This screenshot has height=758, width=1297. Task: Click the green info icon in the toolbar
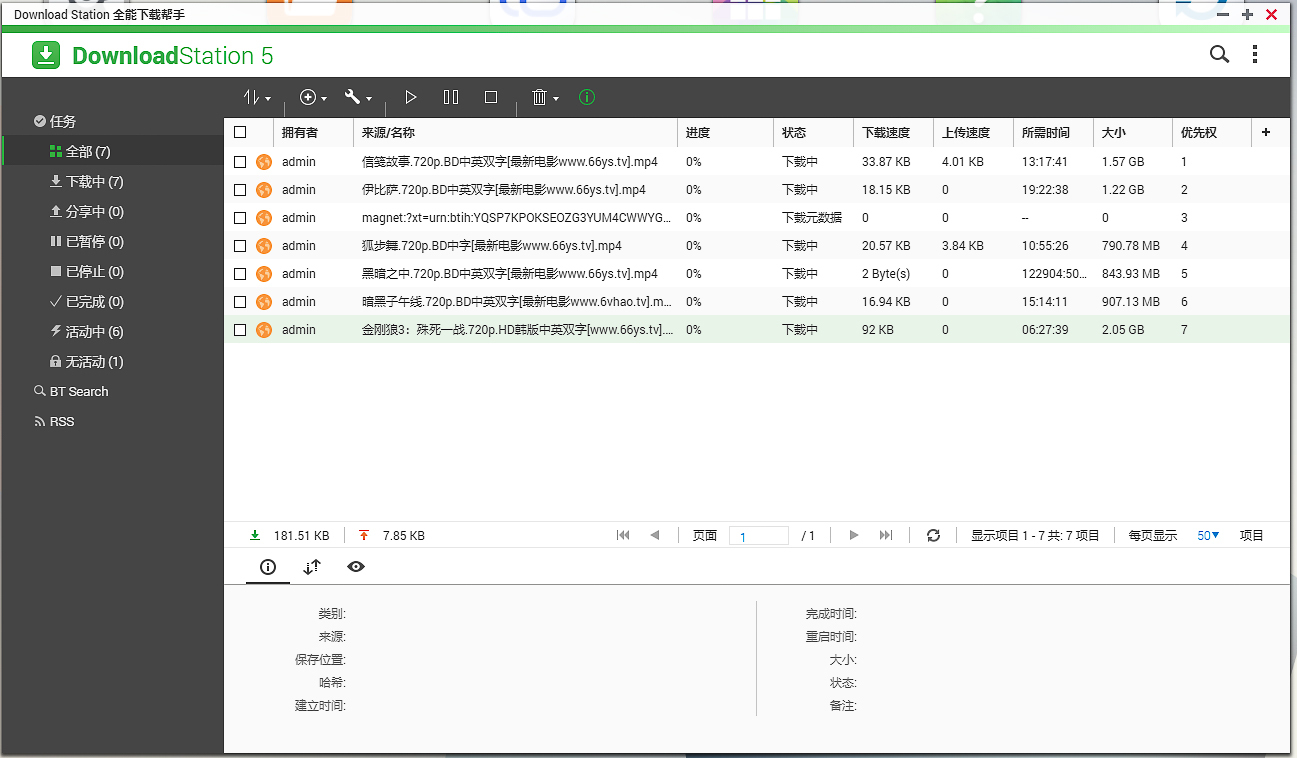click(587, 97)
